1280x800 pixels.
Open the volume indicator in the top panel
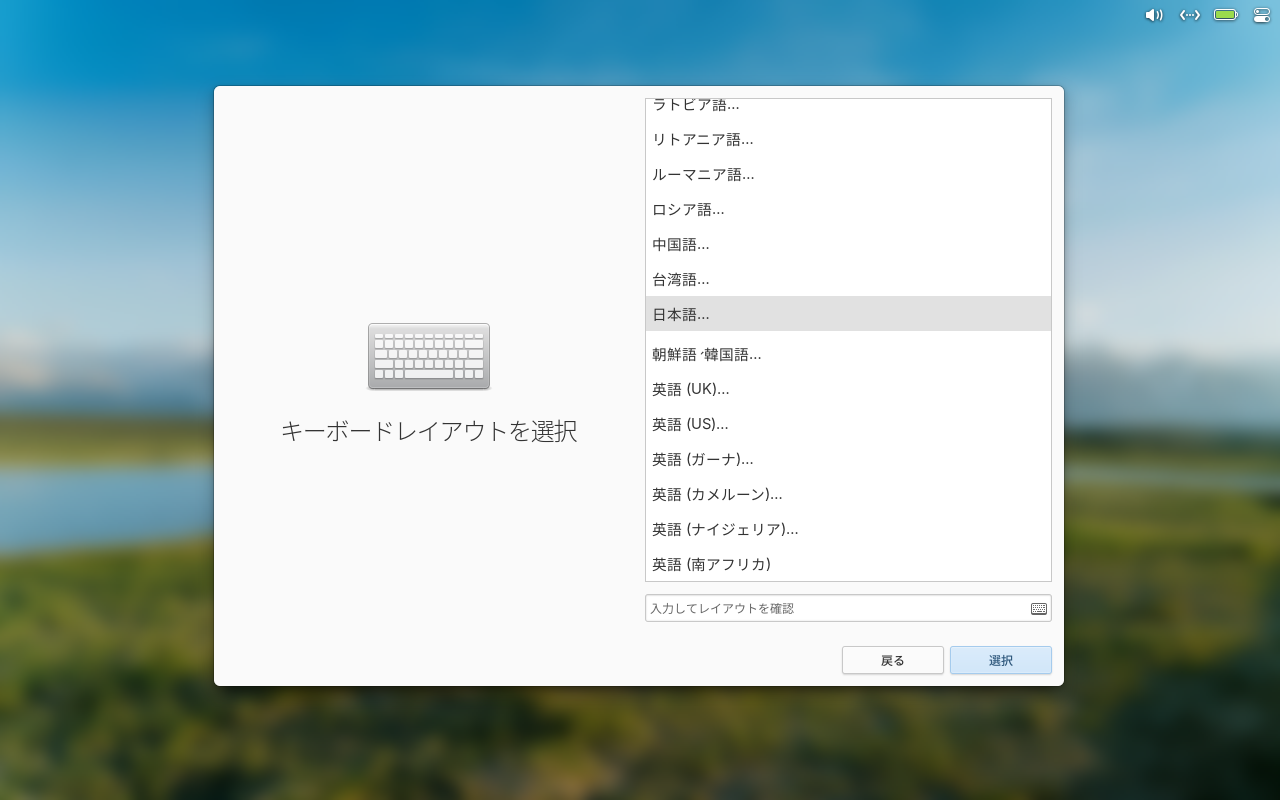tap(1154, 15)
